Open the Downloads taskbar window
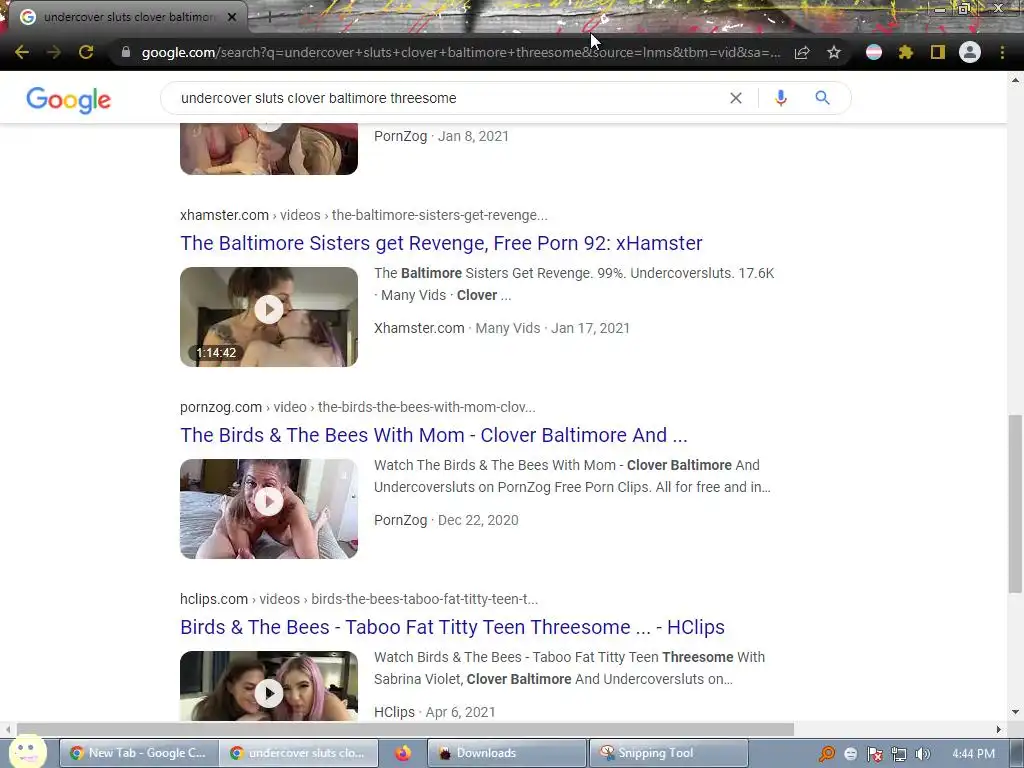The image size is (1024, 768). point(506,753)
